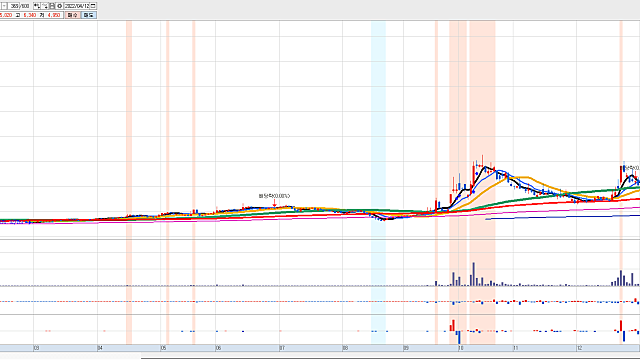
Task: Click the 2022/04/12 date field
Action: (77, 6)
